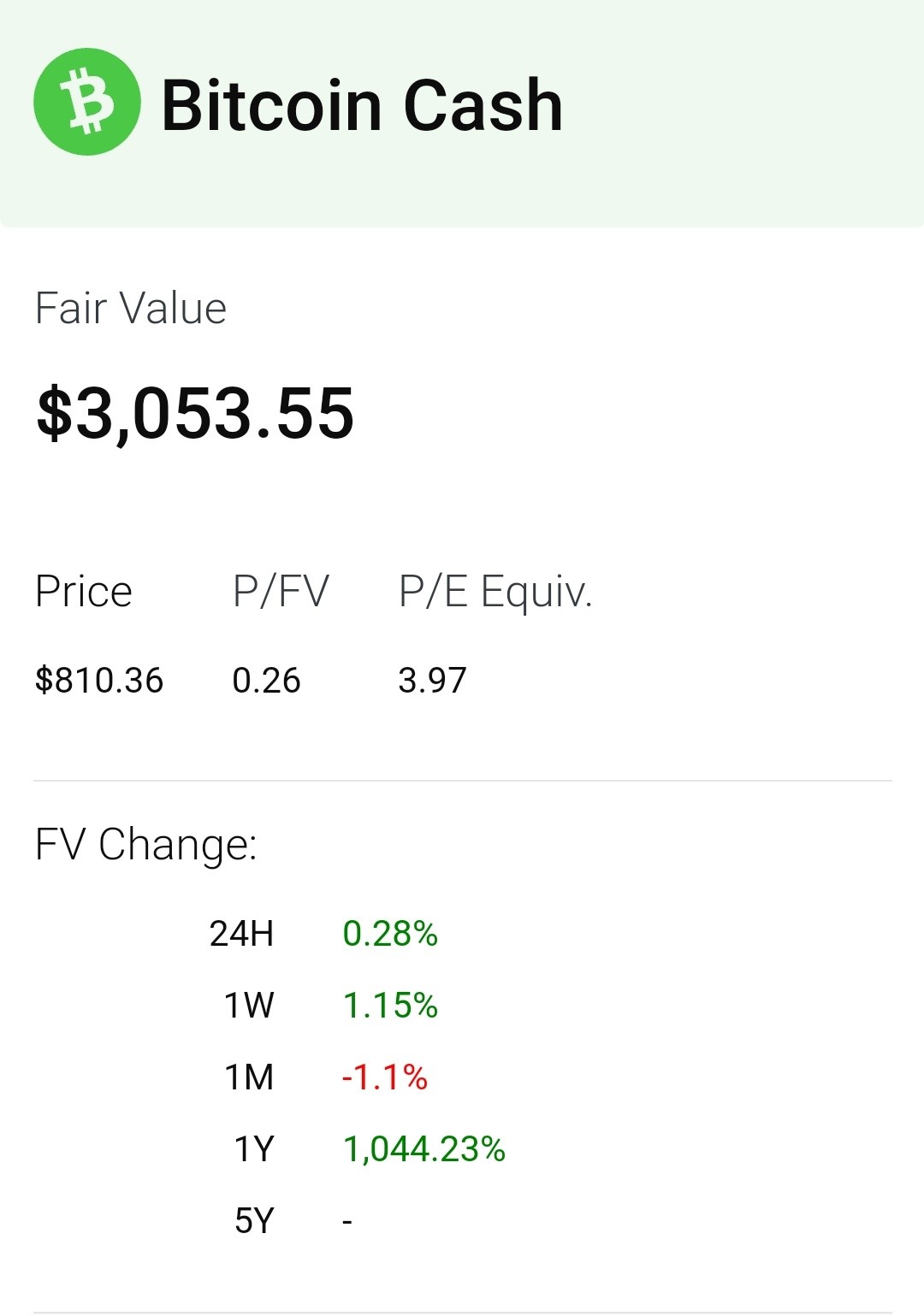Select the 1Y period label

click(254, 1149)
